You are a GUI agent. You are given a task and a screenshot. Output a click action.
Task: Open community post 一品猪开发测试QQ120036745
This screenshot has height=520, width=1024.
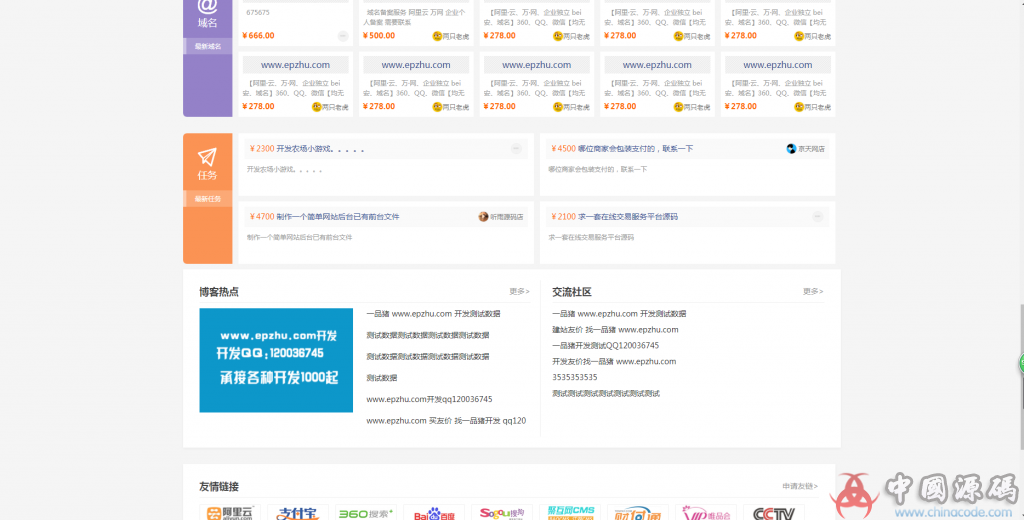(605, 346)
